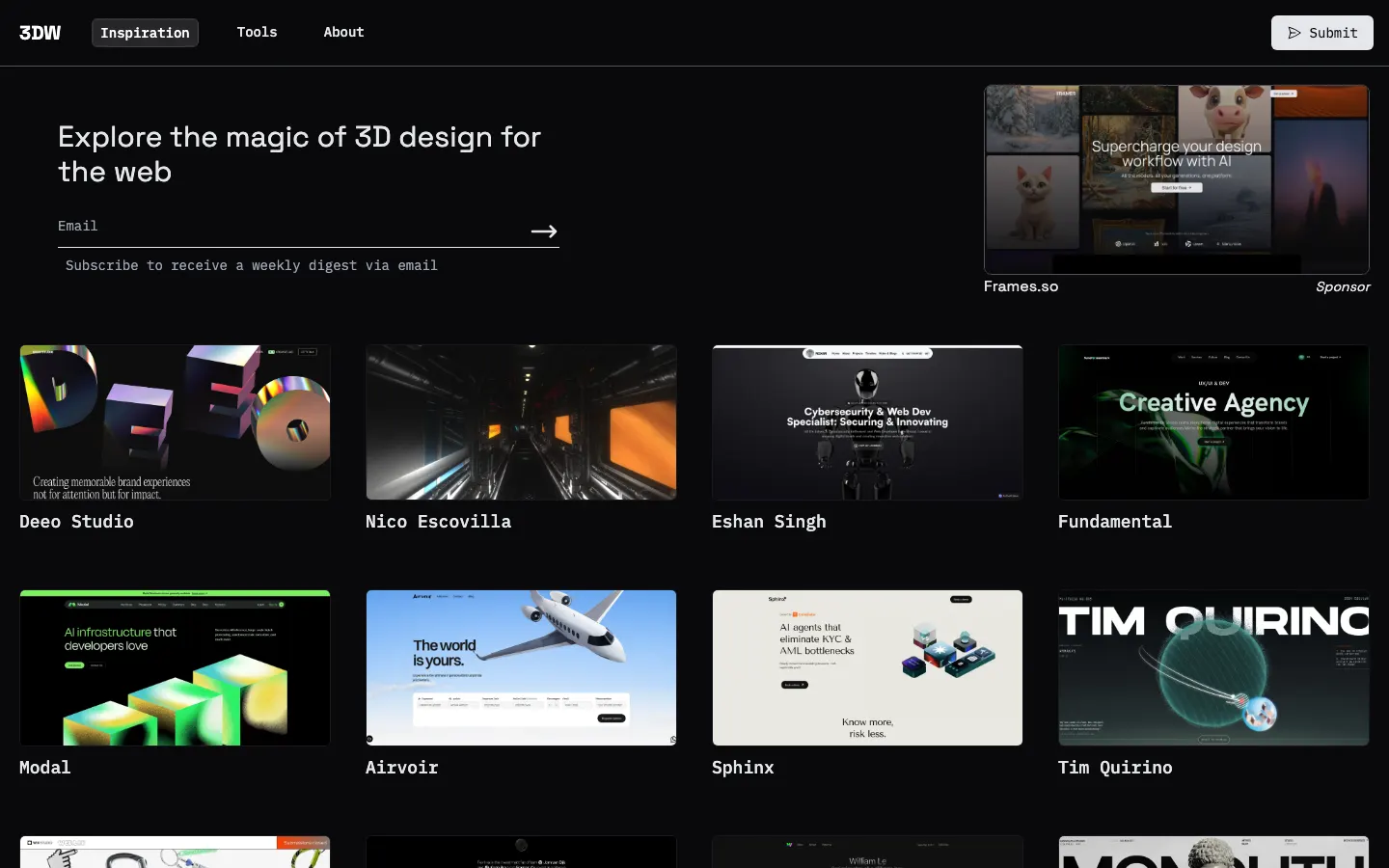The height and width of the screenshot is (868, 1389).
Task: Open the About page
Action: click(343, 32)
